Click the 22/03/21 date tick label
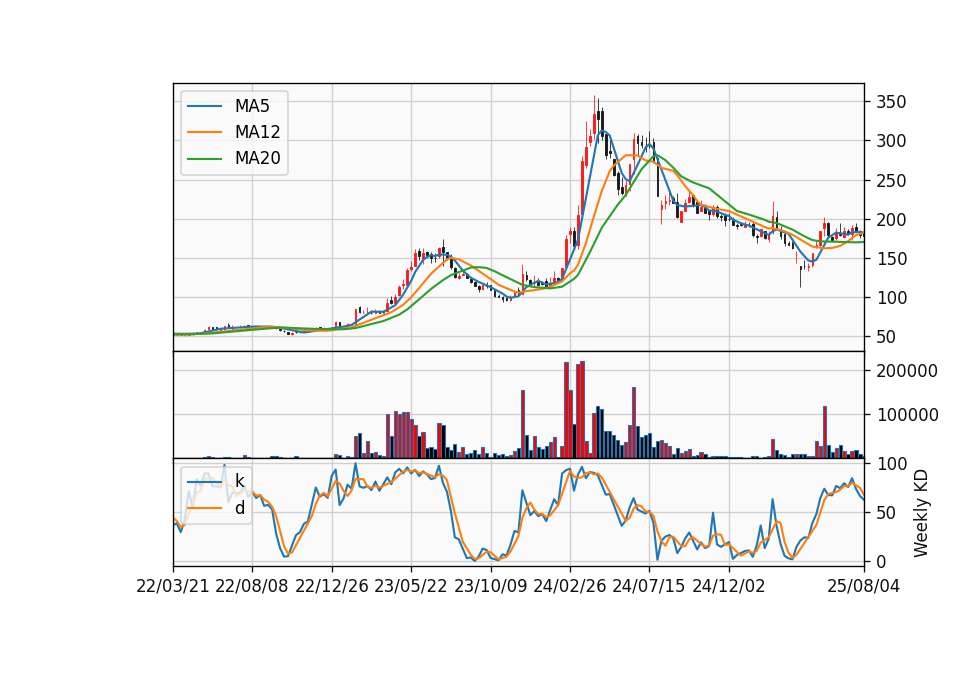Viewport: 960px width, 690px height. click(x=173, y=586)
